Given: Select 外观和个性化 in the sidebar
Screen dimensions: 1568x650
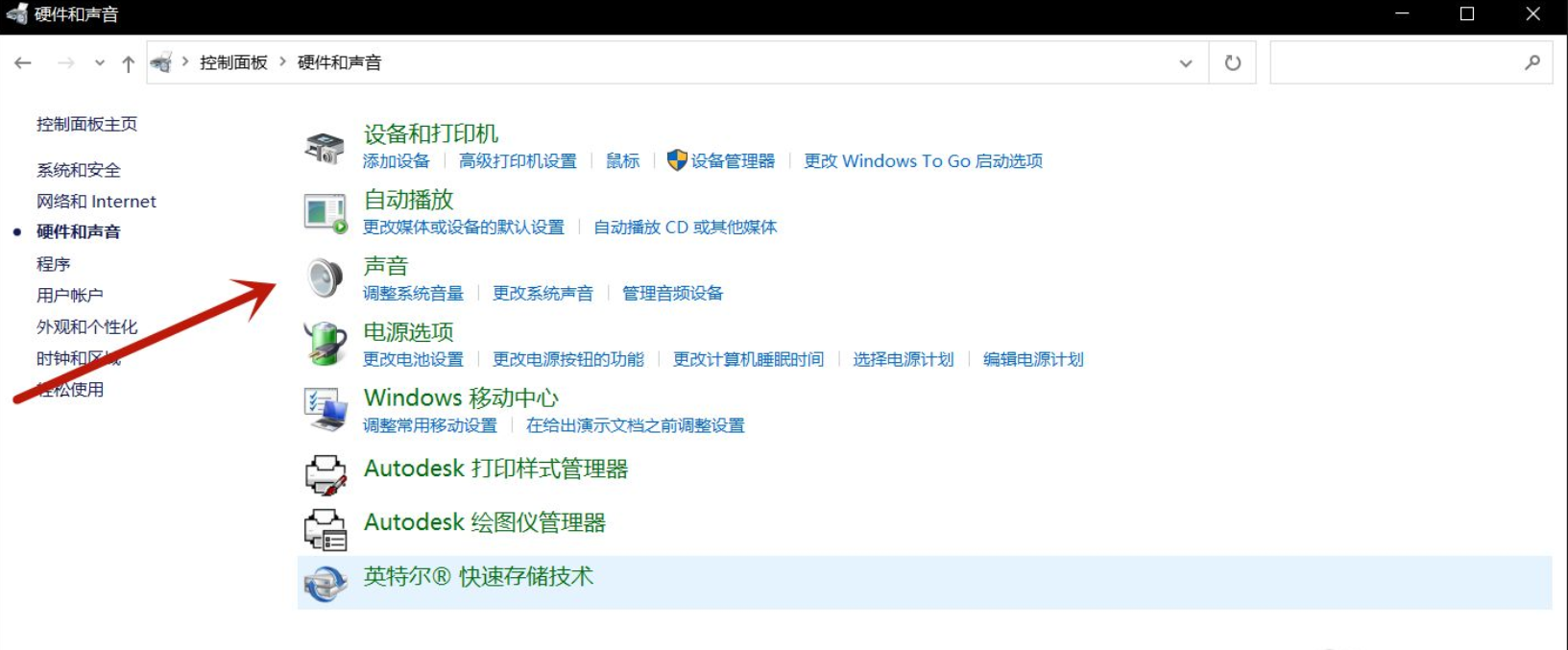Looking at the screenshot, I should point(87,326).
